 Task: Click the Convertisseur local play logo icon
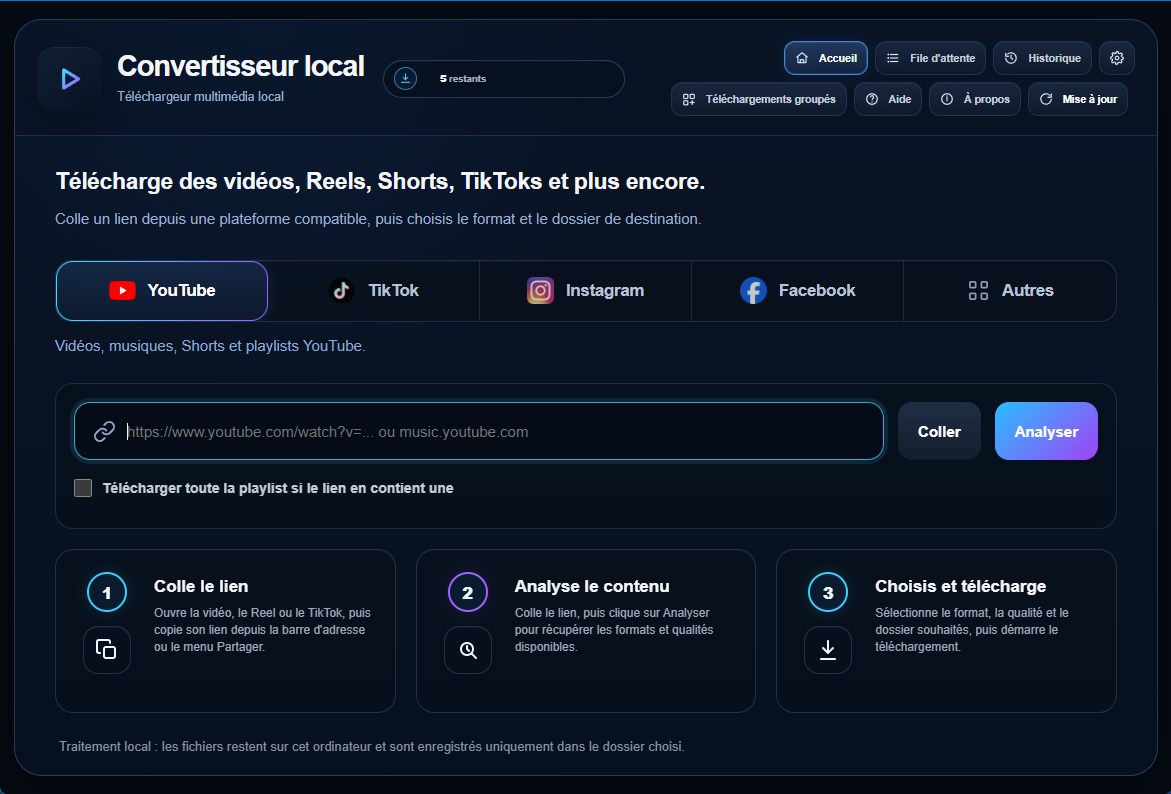(69, 79)
